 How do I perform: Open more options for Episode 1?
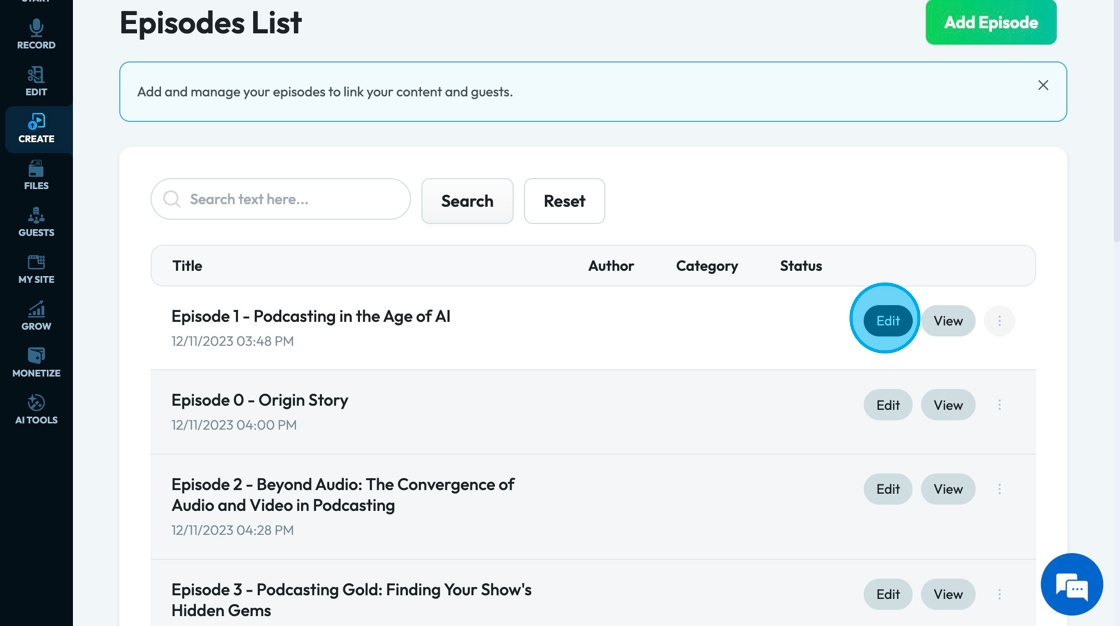pyautogui.click(x=999, y=321)
